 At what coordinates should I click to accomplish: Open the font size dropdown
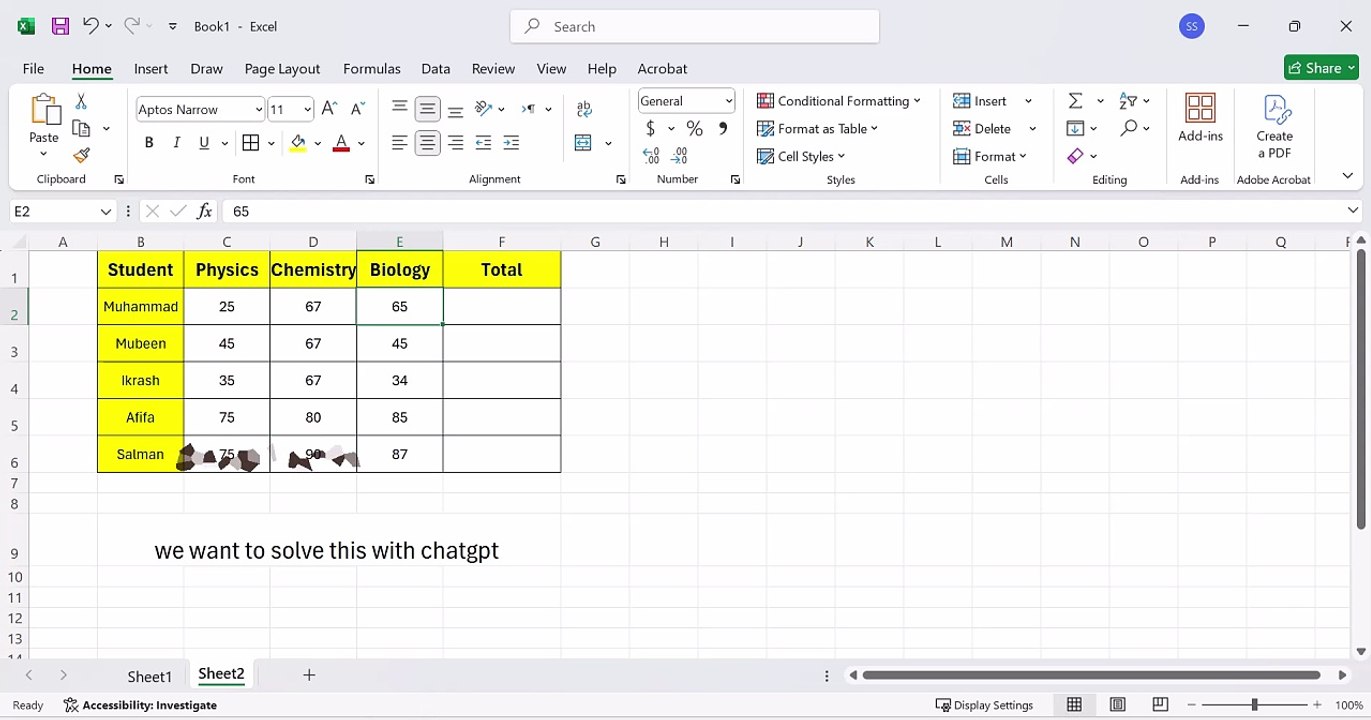[307, 110]
